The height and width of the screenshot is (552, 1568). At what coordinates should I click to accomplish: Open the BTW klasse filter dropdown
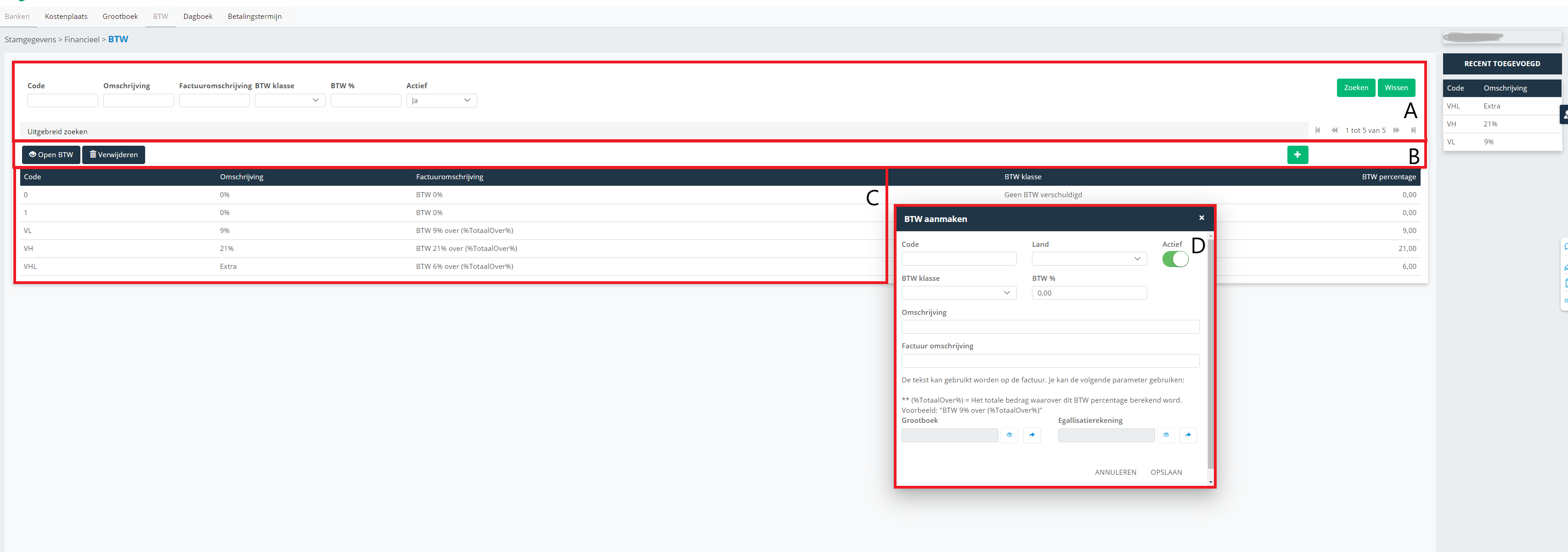[x=290, y=101]
